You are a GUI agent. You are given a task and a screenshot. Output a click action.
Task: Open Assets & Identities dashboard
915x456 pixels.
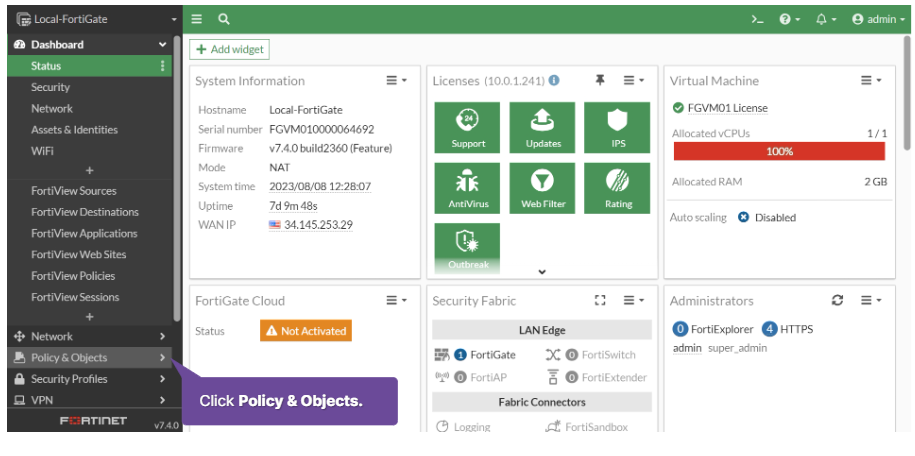[74, 130]
